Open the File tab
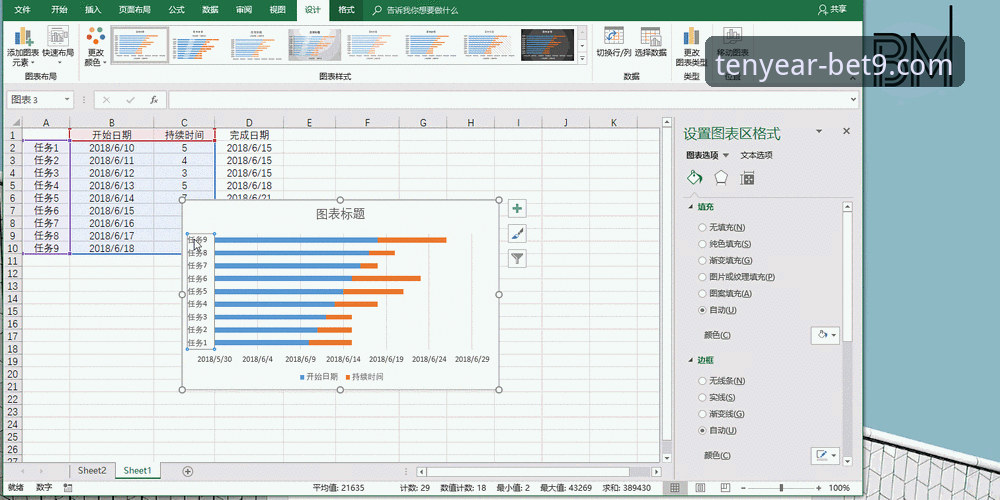The image size is (1000, 500). [x=22, y=10]
